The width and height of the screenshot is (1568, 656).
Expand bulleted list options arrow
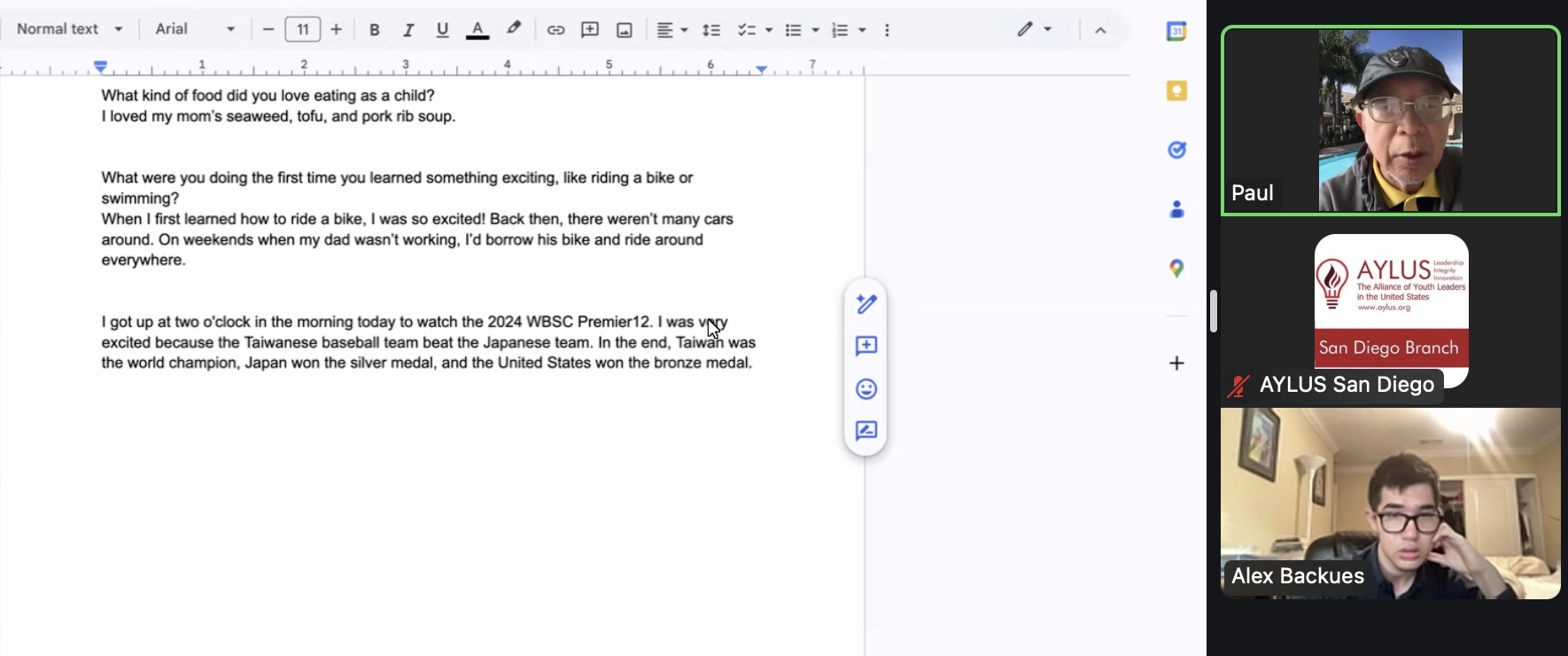tap(815, 29)
